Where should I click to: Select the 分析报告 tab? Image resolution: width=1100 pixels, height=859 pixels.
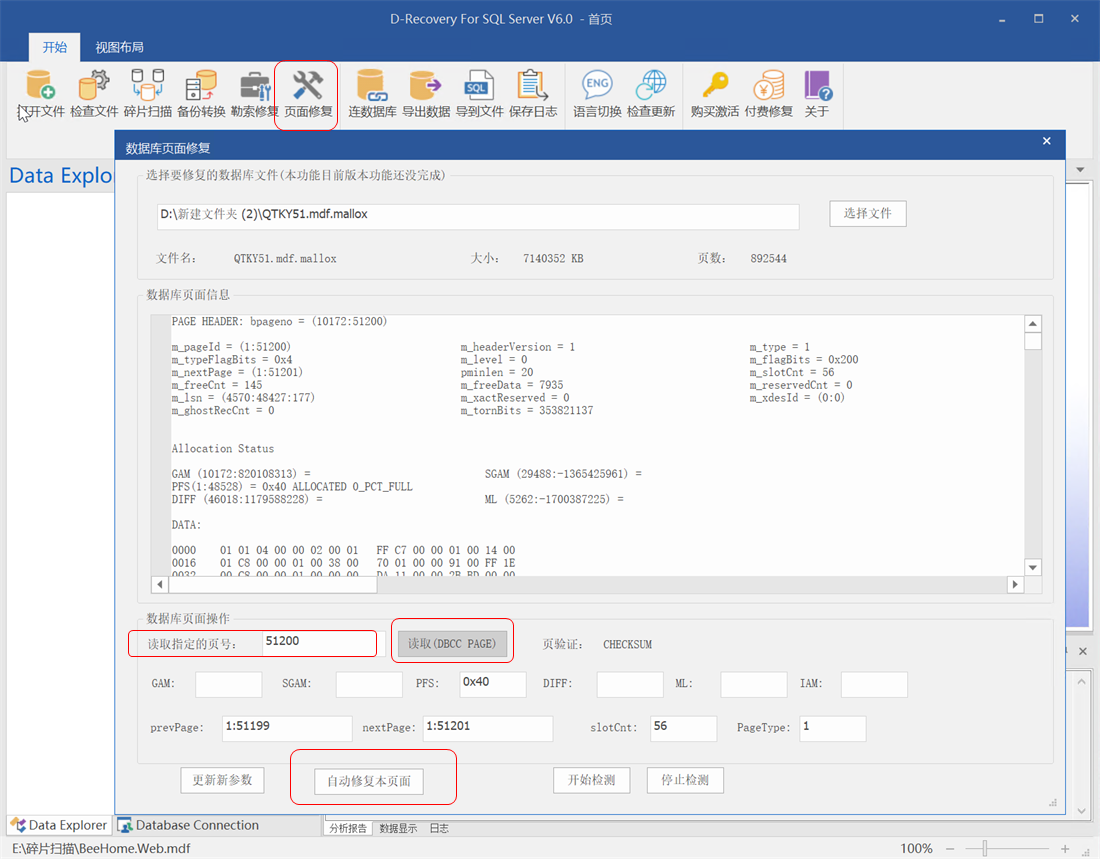[348, 828]
